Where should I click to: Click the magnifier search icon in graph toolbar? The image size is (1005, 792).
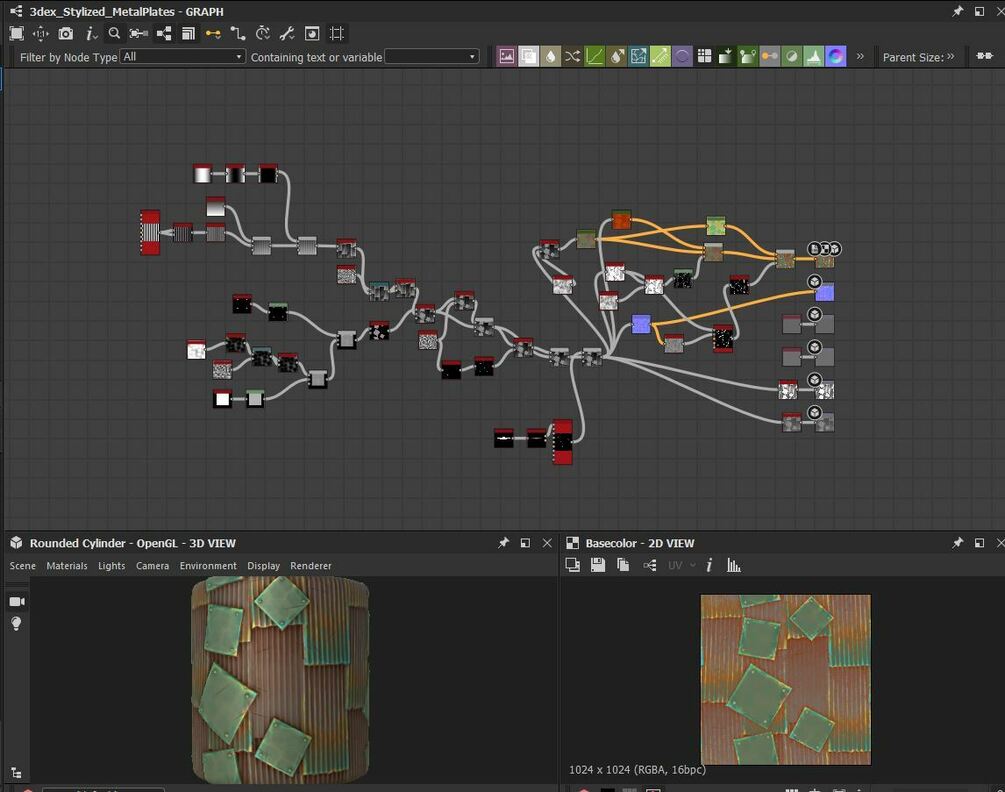(x=114, y=34)
